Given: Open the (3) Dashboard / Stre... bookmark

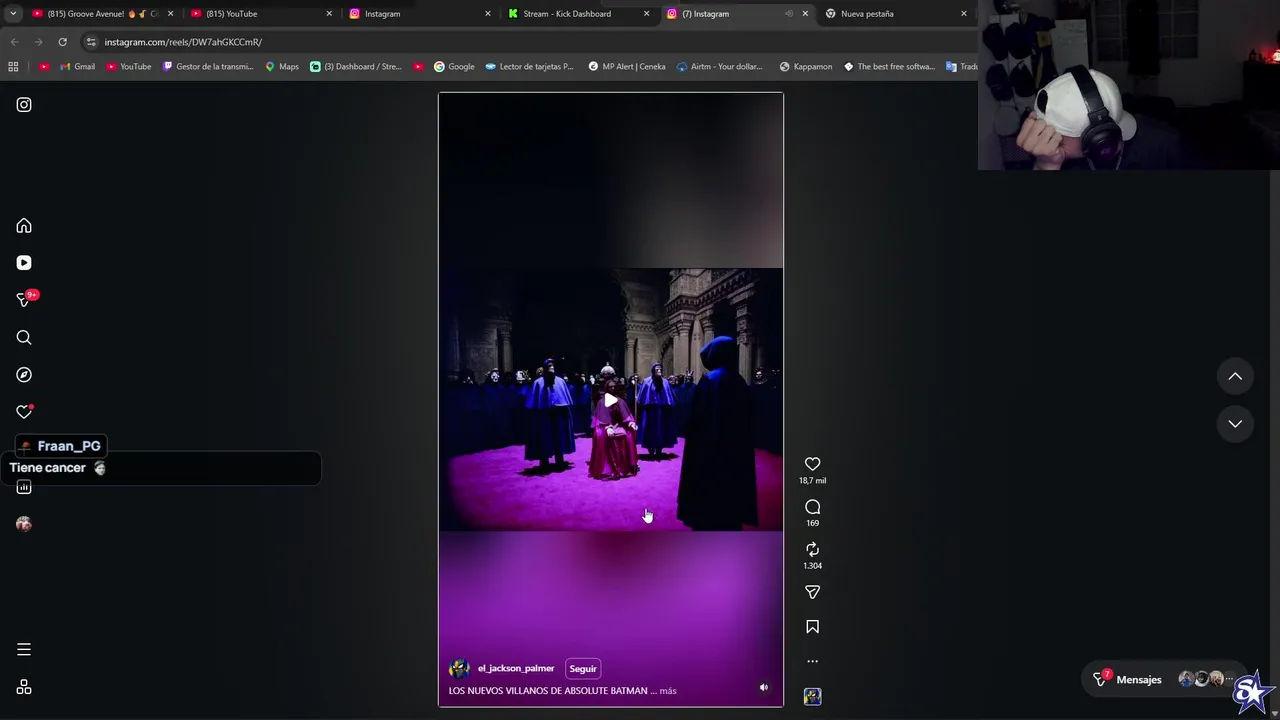Looking at the screenshot, I should tap(356, 67).
